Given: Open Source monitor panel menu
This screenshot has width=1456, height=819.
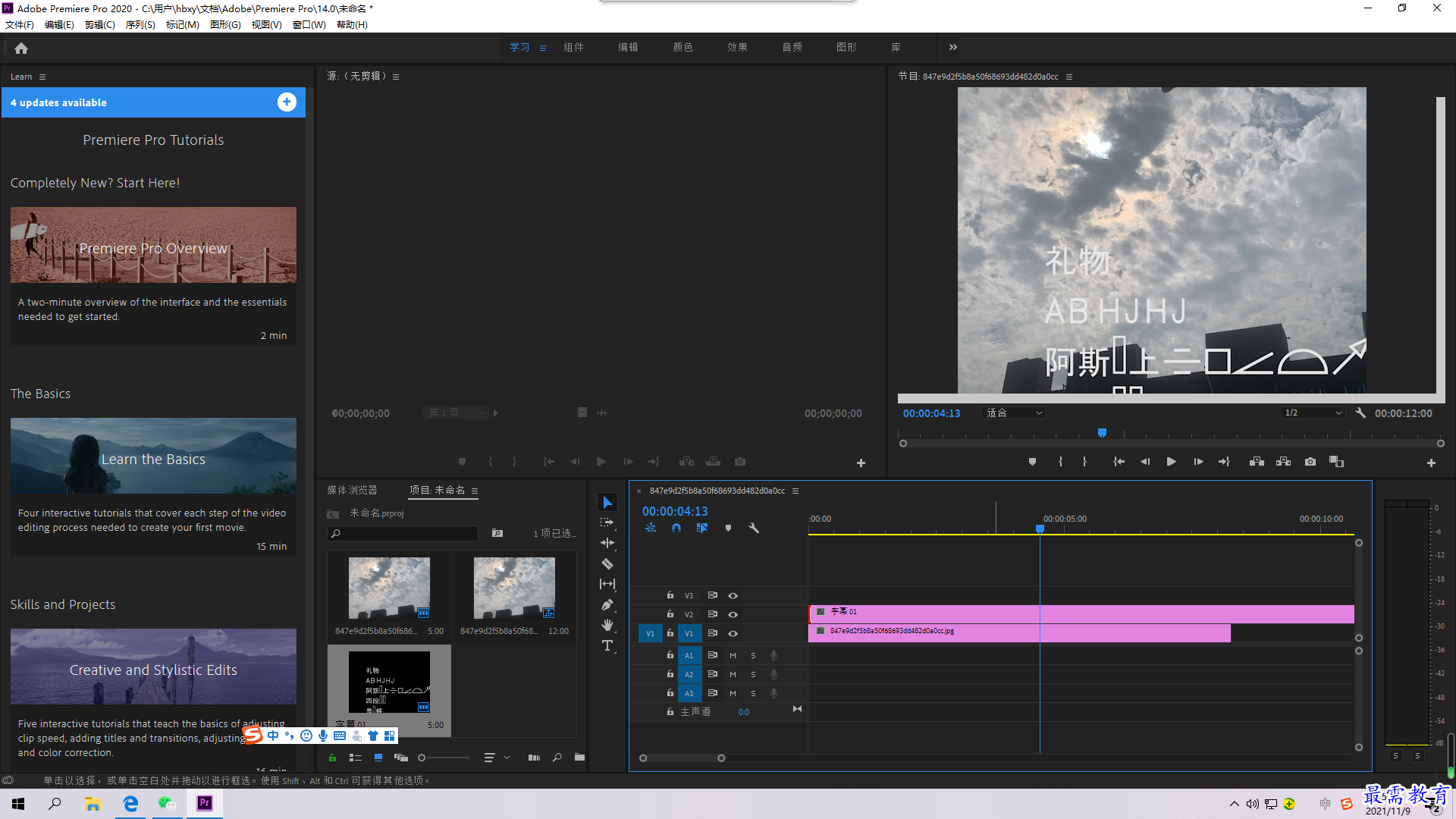Looking at the screenshot, I should tap(396, 77).
